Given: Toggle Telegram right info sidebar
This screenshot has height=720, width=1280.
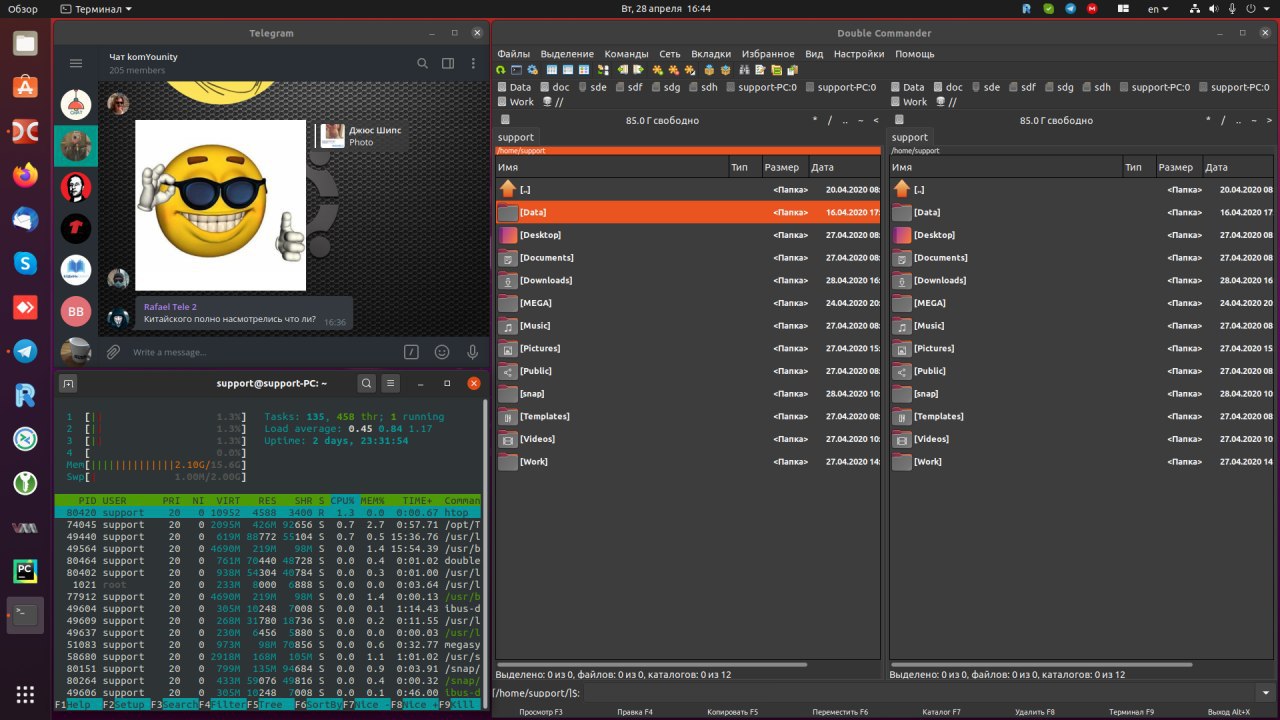Looking at the screenshot, I should pyautogui.click(x=448, y=63).
